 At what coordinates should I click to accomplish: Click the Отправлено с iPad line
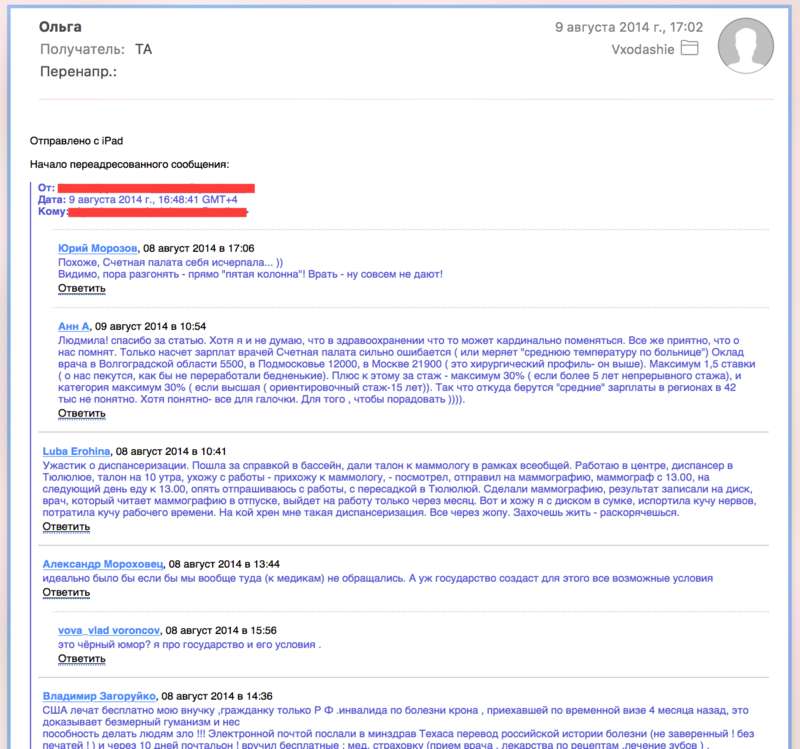pos(76,141)
